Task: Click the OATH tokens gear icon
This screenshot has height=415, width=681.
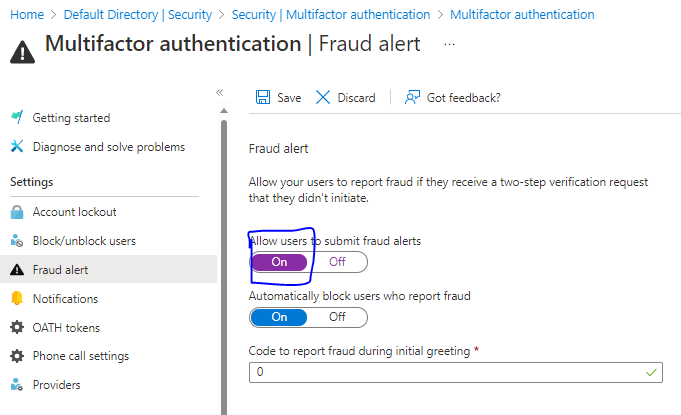Action: tap(17, 328)
